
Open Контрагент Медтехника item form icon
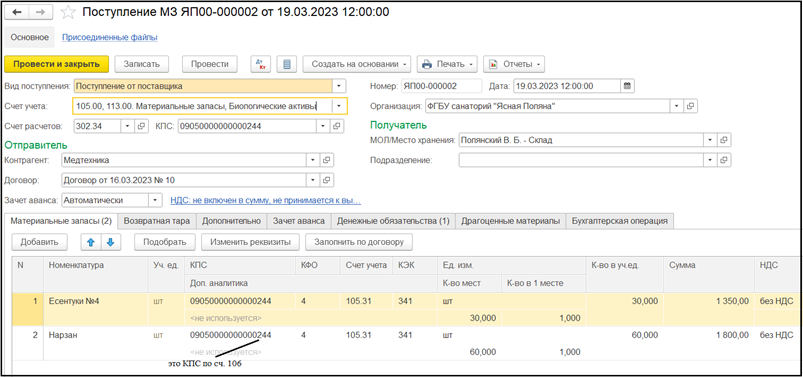[327, 160]
